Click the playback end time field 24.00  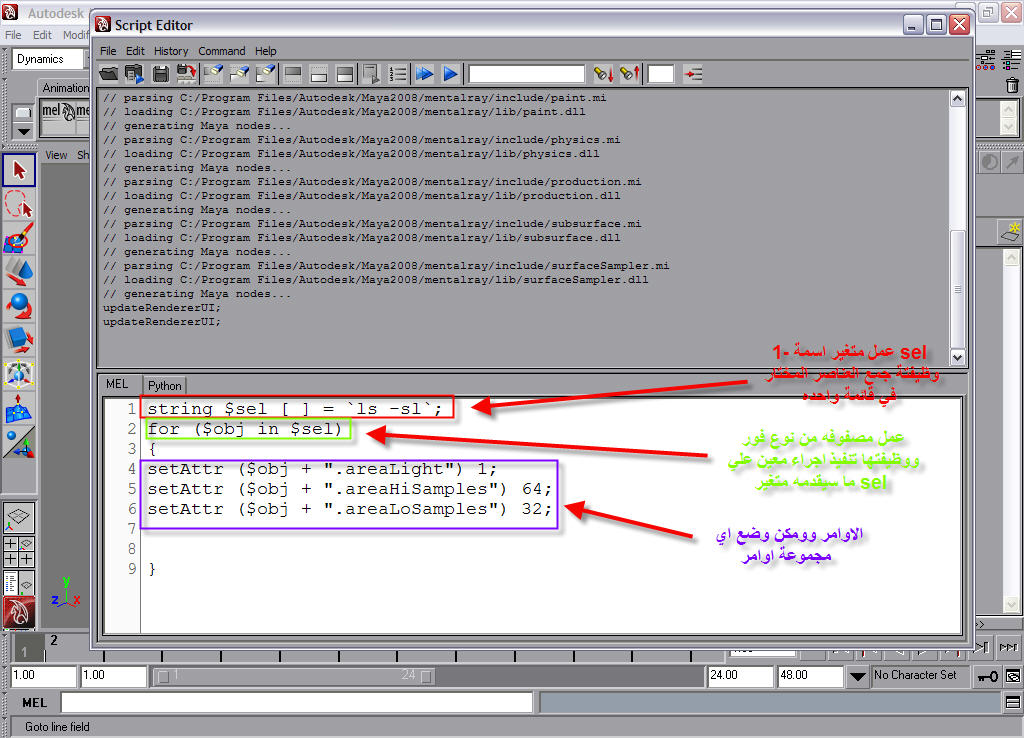point(740,675)
